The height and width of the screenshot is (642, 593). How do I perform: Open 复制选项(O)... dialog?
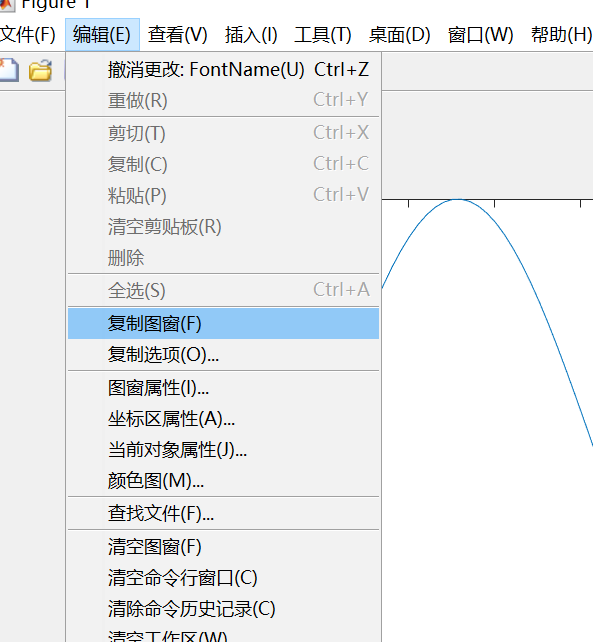[223, 355]
